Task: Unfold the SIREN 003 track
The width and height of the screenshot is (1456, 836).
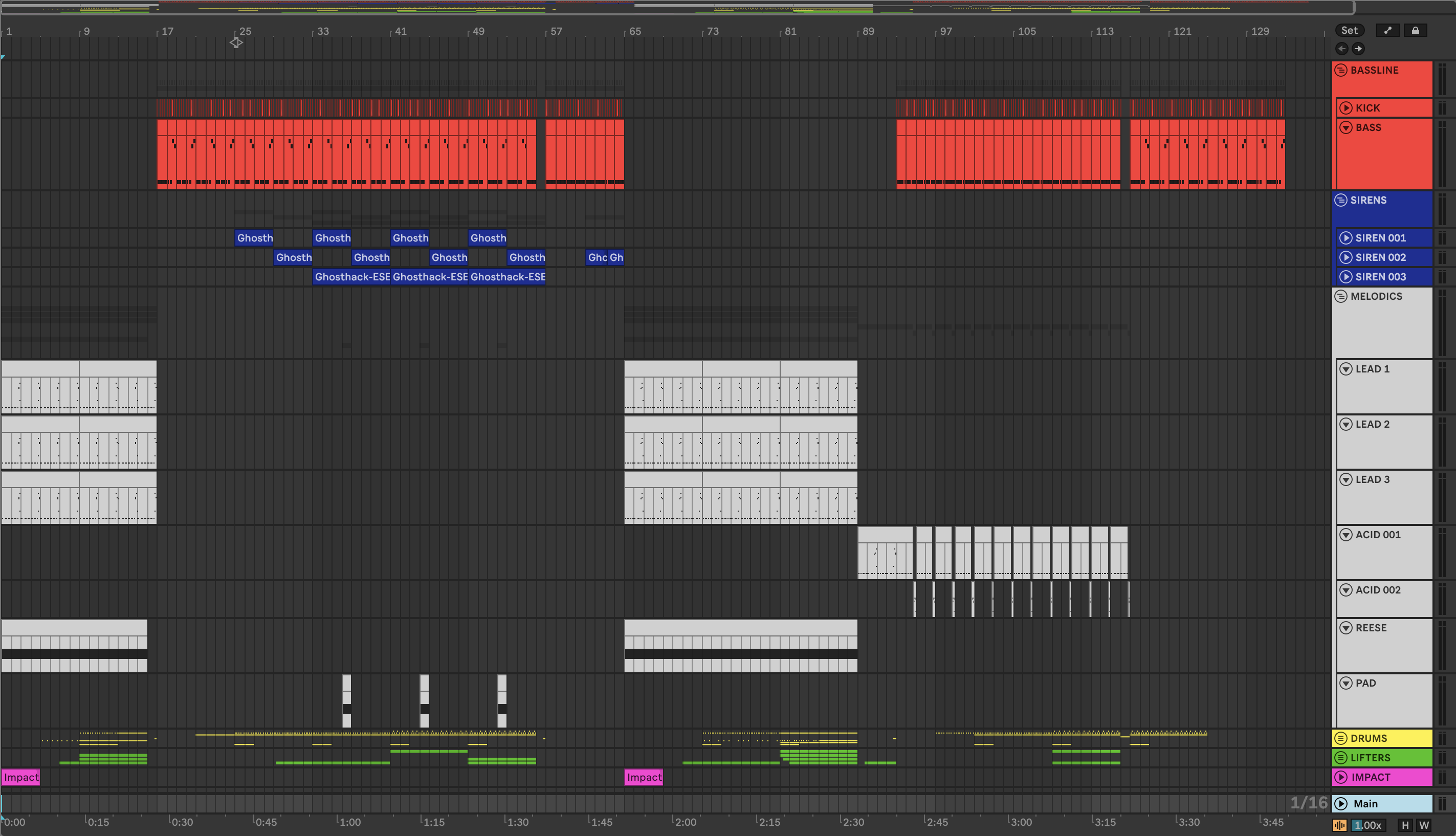Action: coord(1346,277)
